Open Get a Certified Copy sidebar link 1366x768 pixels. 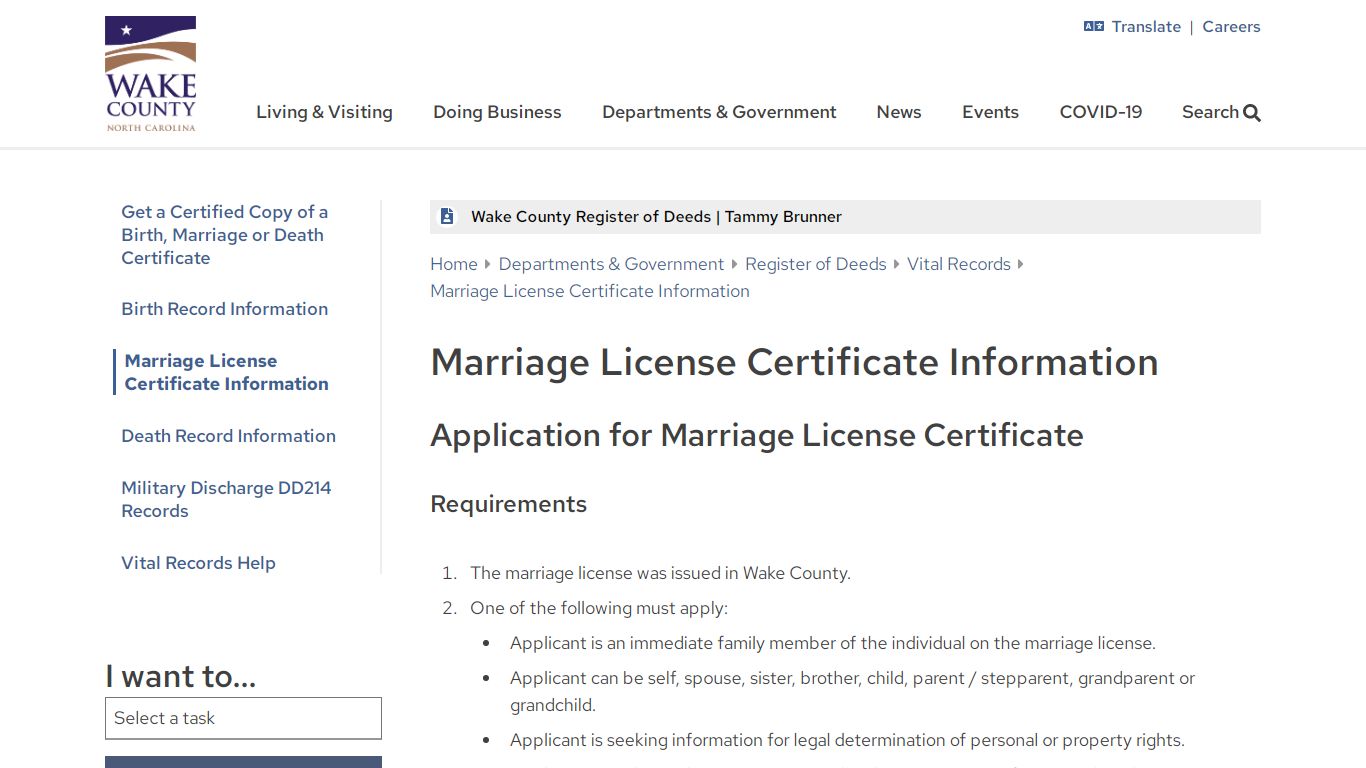(x=225, y=235)
